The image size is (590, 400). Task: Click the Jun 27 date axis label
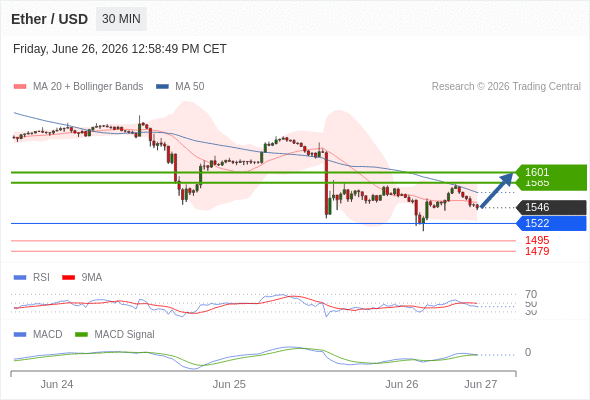tap(481, 385)
